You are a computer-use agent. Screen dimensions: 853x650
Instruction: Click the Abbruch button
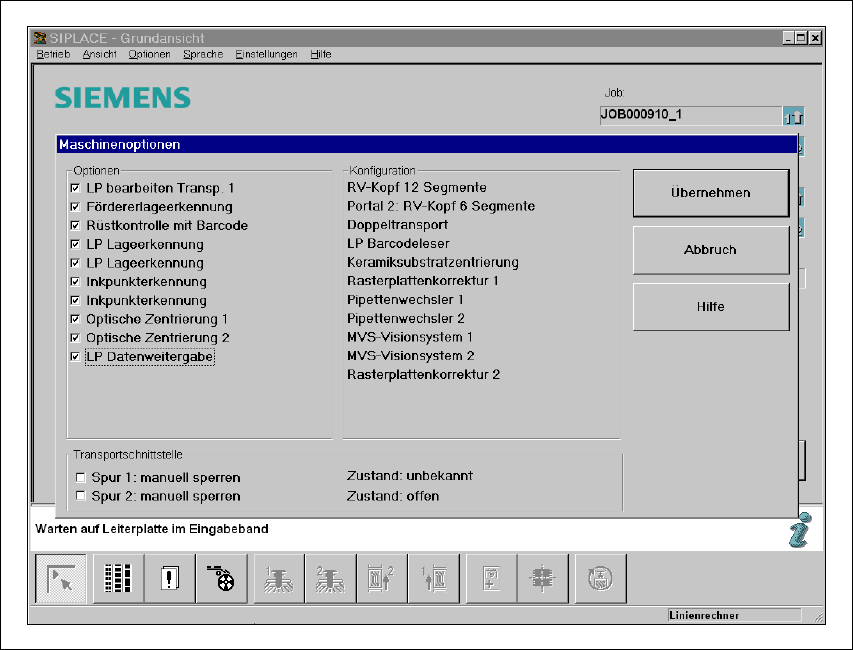[x=711, y=250]
